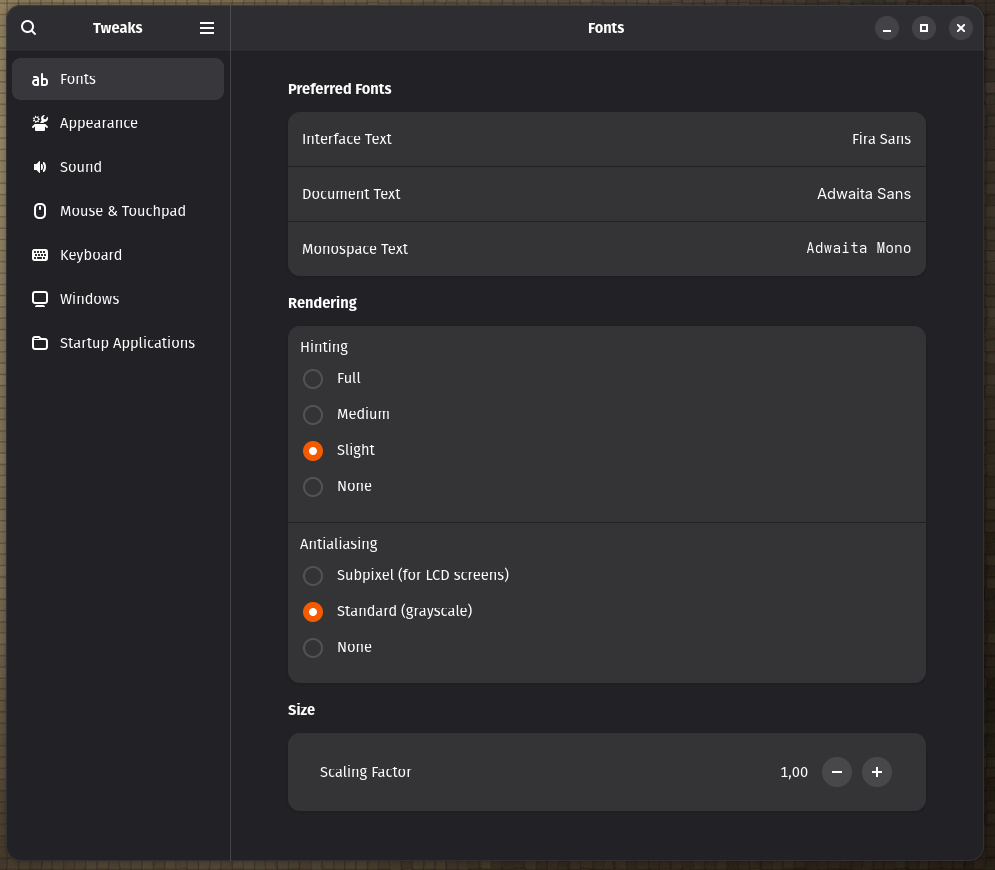
Task: Click the scaling factor value field
Action: point(793,772)
